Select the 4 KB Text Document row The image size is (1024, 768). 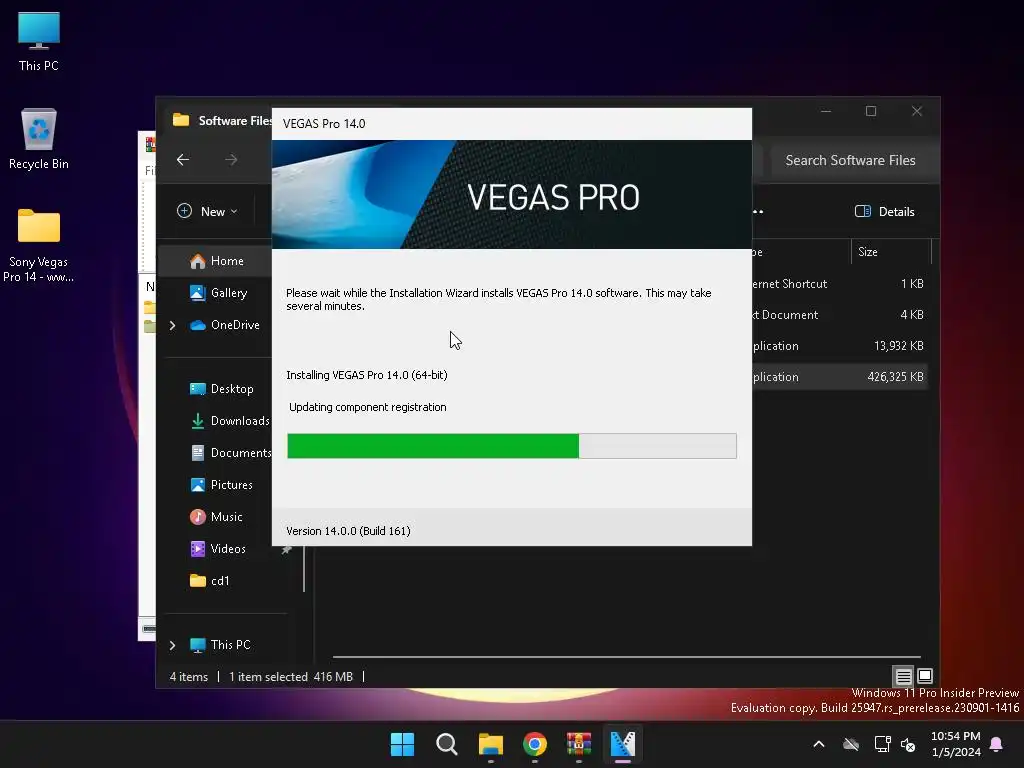[x=839, y=315]
